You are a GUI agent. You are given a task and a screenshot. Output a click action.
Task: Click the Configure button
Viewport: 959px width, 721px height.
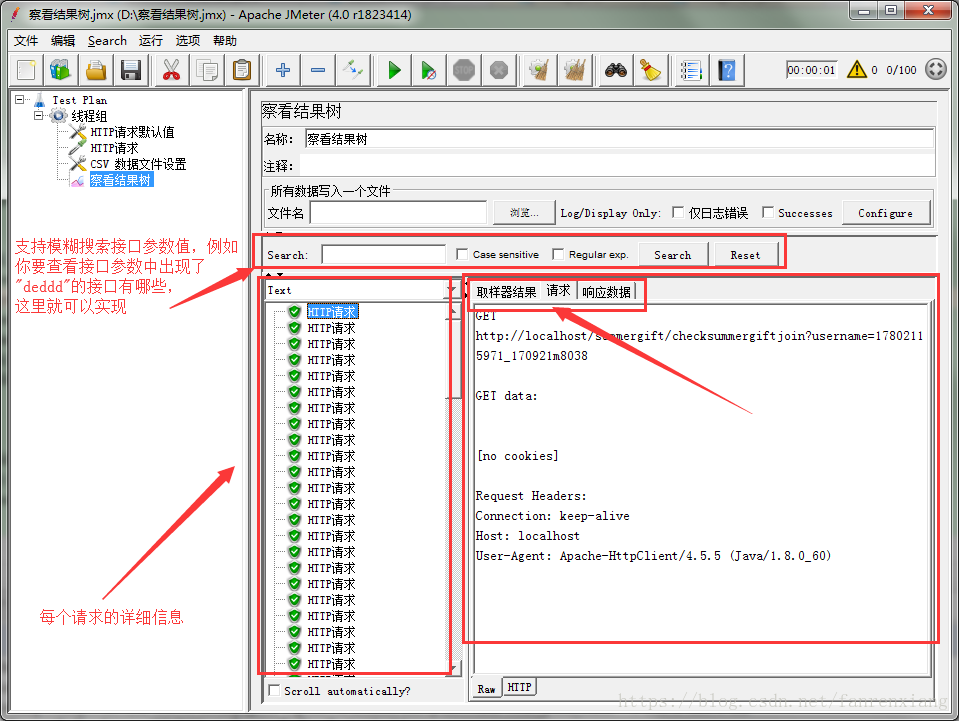click(x=886, y=213)
